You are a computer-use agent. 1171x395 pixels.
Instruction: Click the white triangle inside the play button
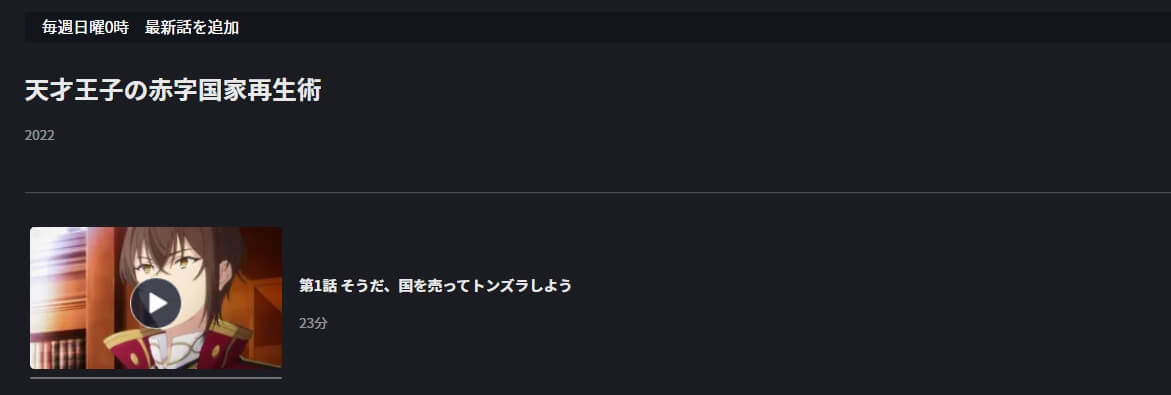pos(157,303)
